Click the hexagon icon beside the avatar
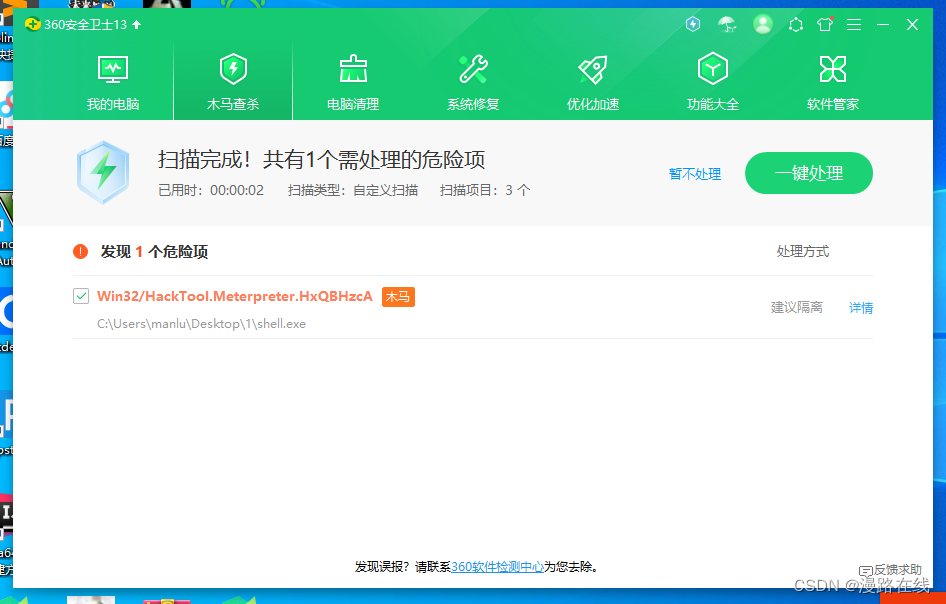946x604 pixels. 796,25
